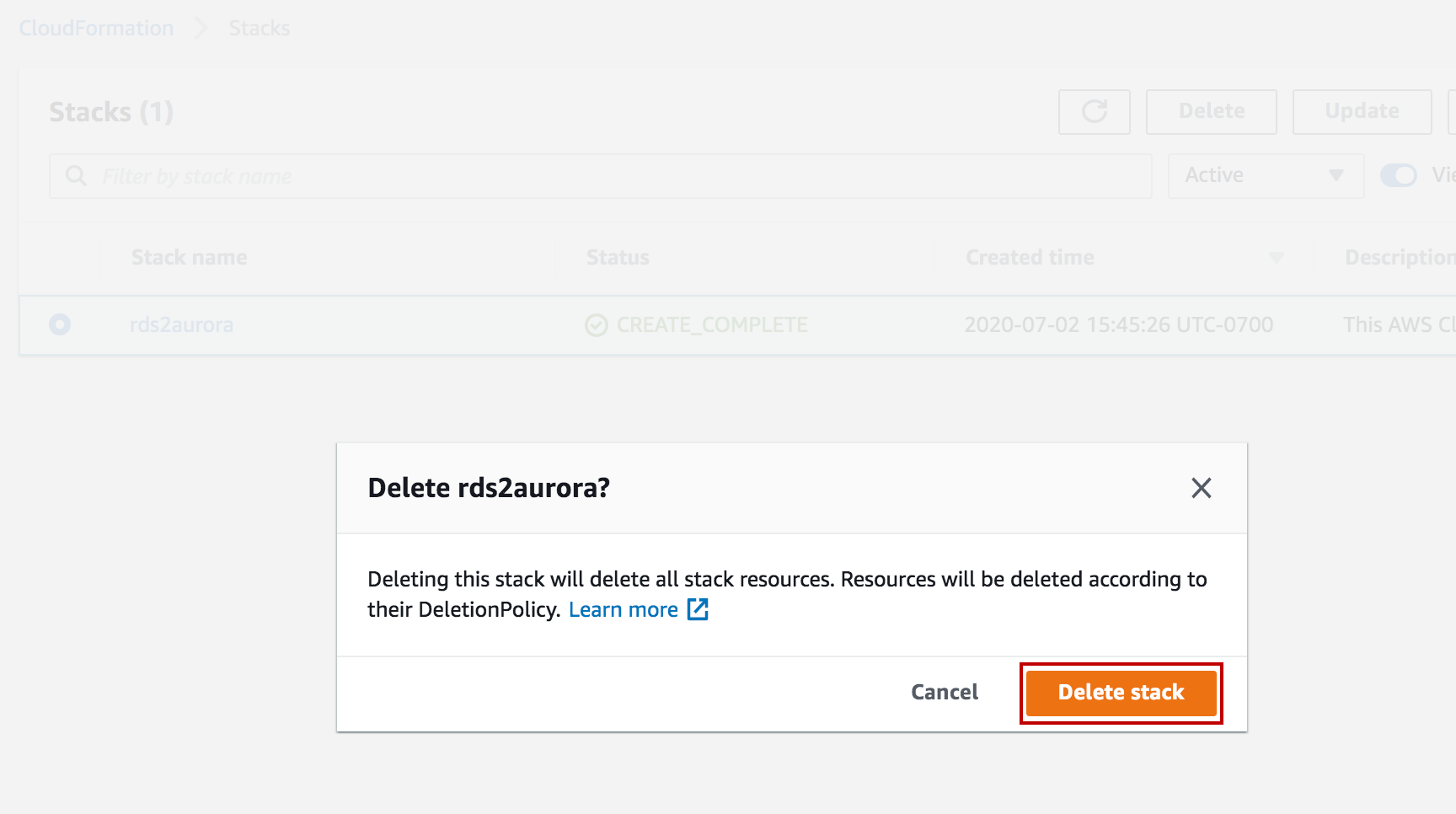
Task: Close the dialog with the X icon
Action: 1201,488
